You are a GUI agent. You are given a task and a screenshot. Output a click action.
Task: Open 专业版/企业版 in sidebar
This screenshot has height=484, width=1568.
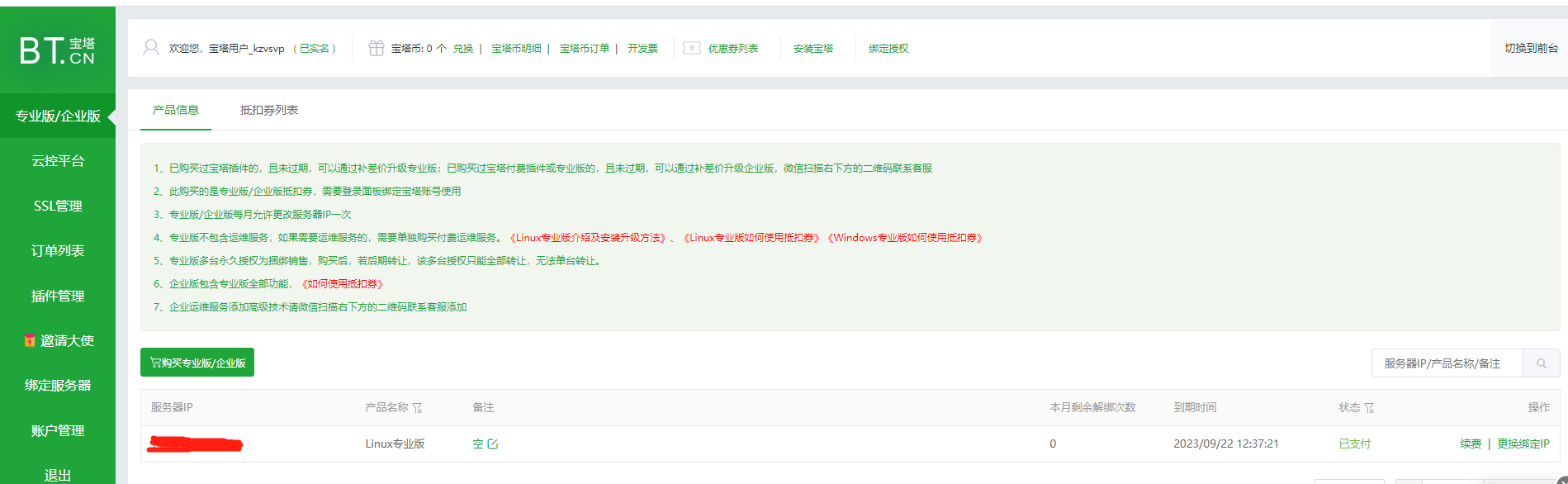[58, 116]
